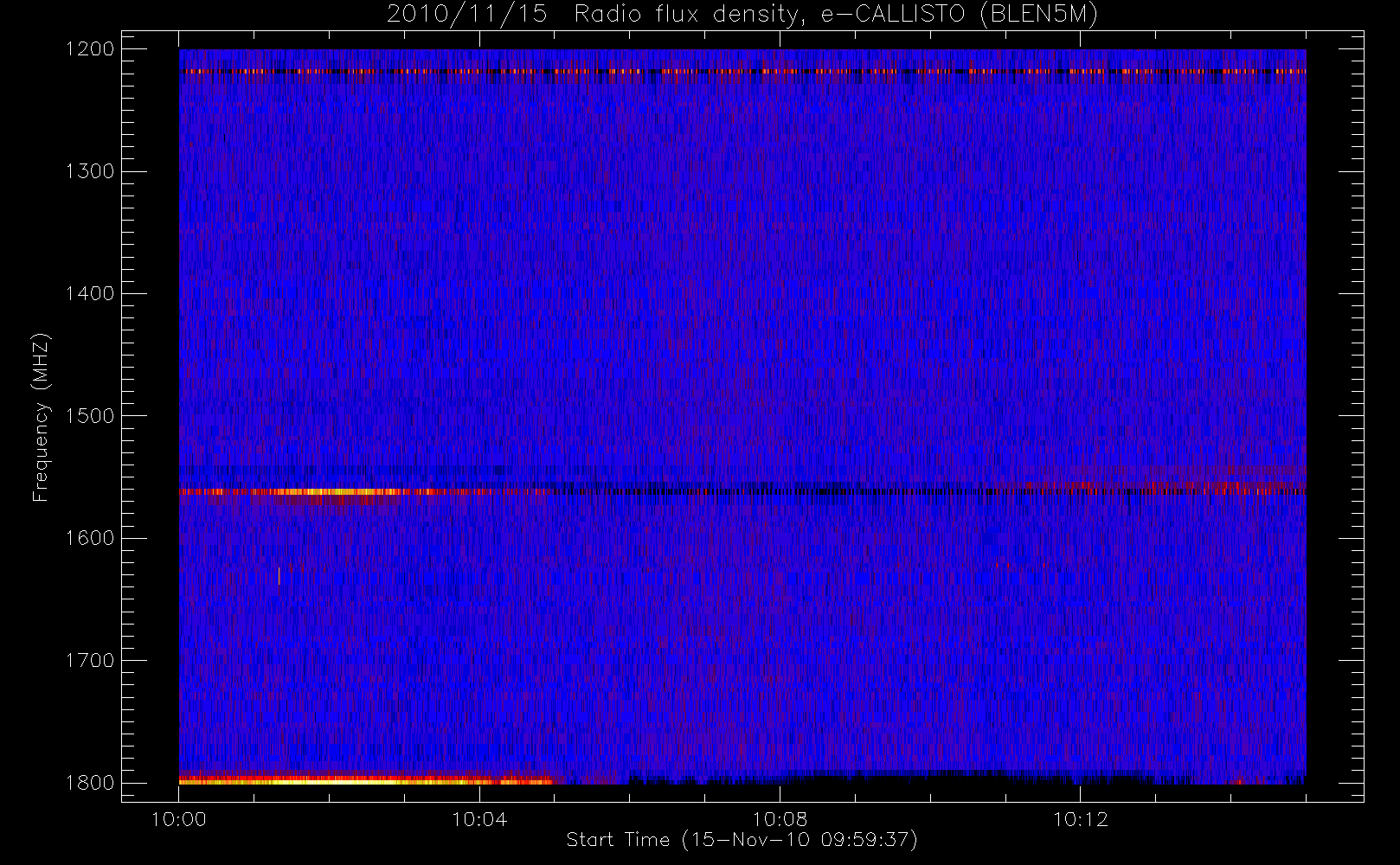Click the 'Frequency (MHZ)' axis label
1400x865 pixels.
click(40, 417)
